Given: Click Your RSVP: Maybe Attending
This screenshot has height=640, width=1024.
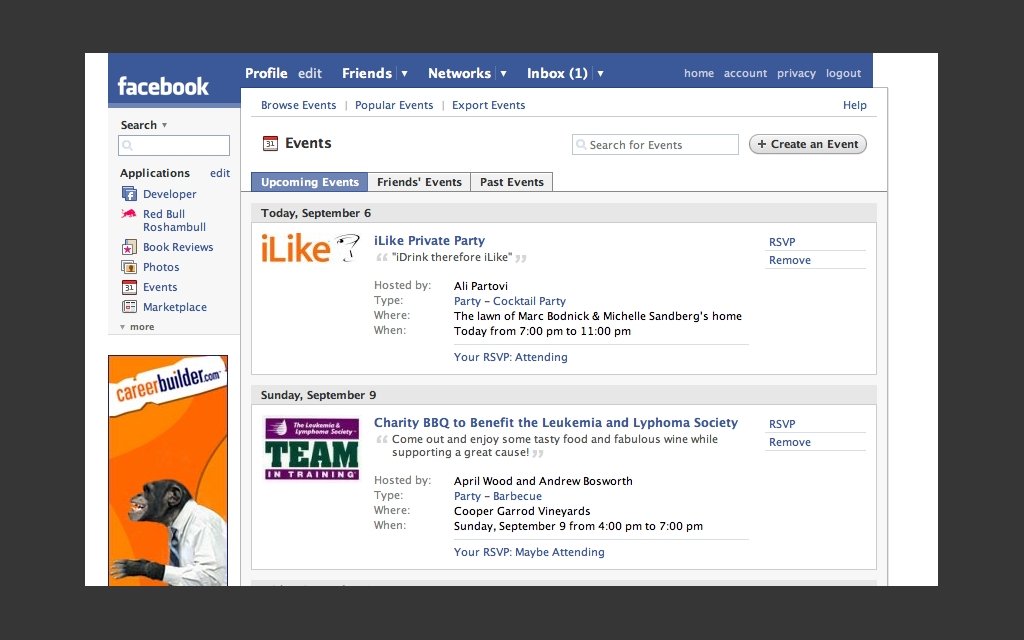Looking at the screenshot, I should [529, 552].
